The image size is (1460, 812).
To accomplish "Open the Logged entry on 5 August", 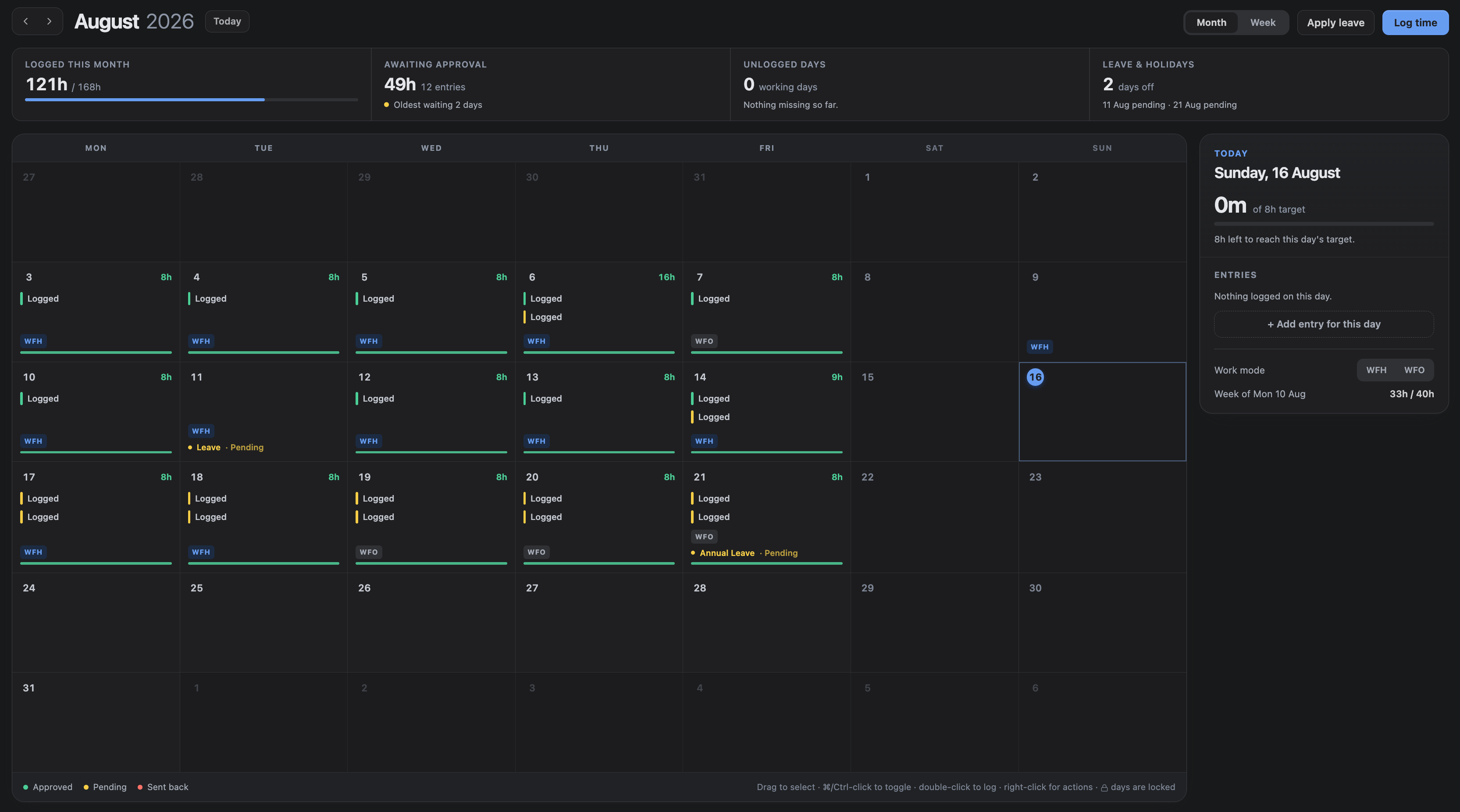I will [x=431, y=299].
